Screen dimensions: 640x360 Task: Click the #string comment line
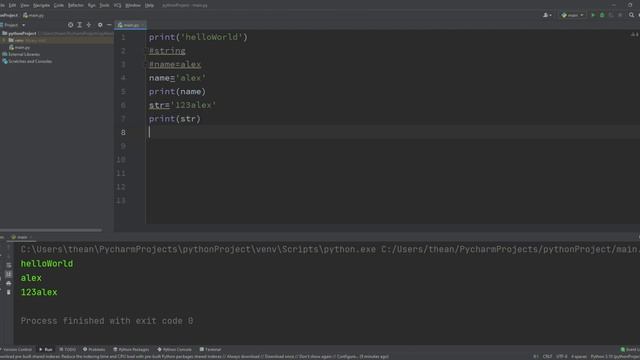tap(167, 51)
